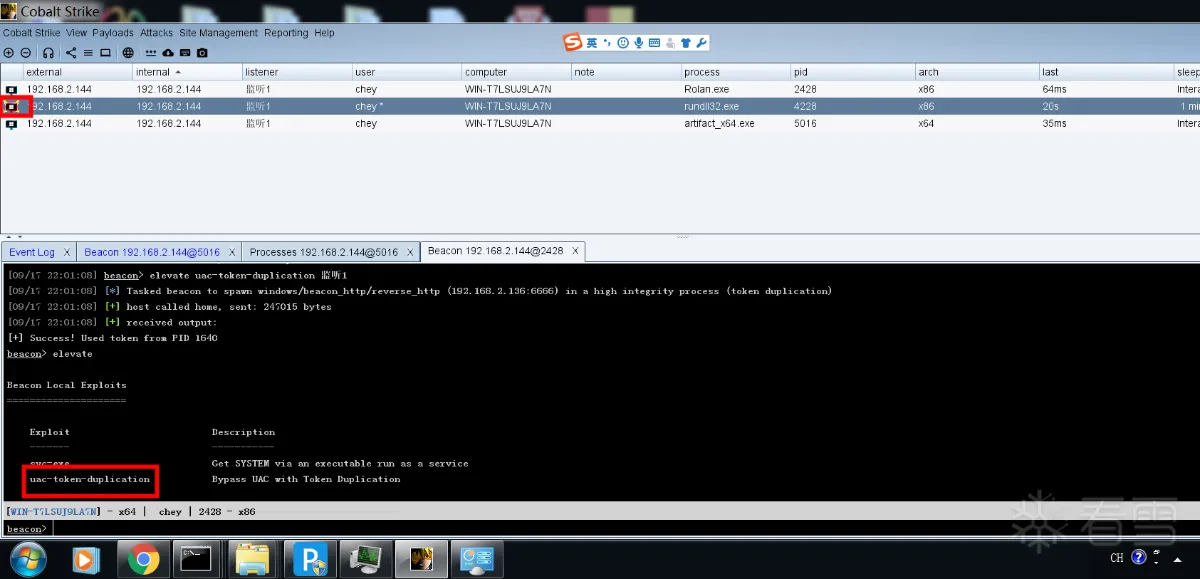This screenshot has height=579, width=1200.
Task: Click the Sogou input method S logo
Action: [x=572, y=42]
